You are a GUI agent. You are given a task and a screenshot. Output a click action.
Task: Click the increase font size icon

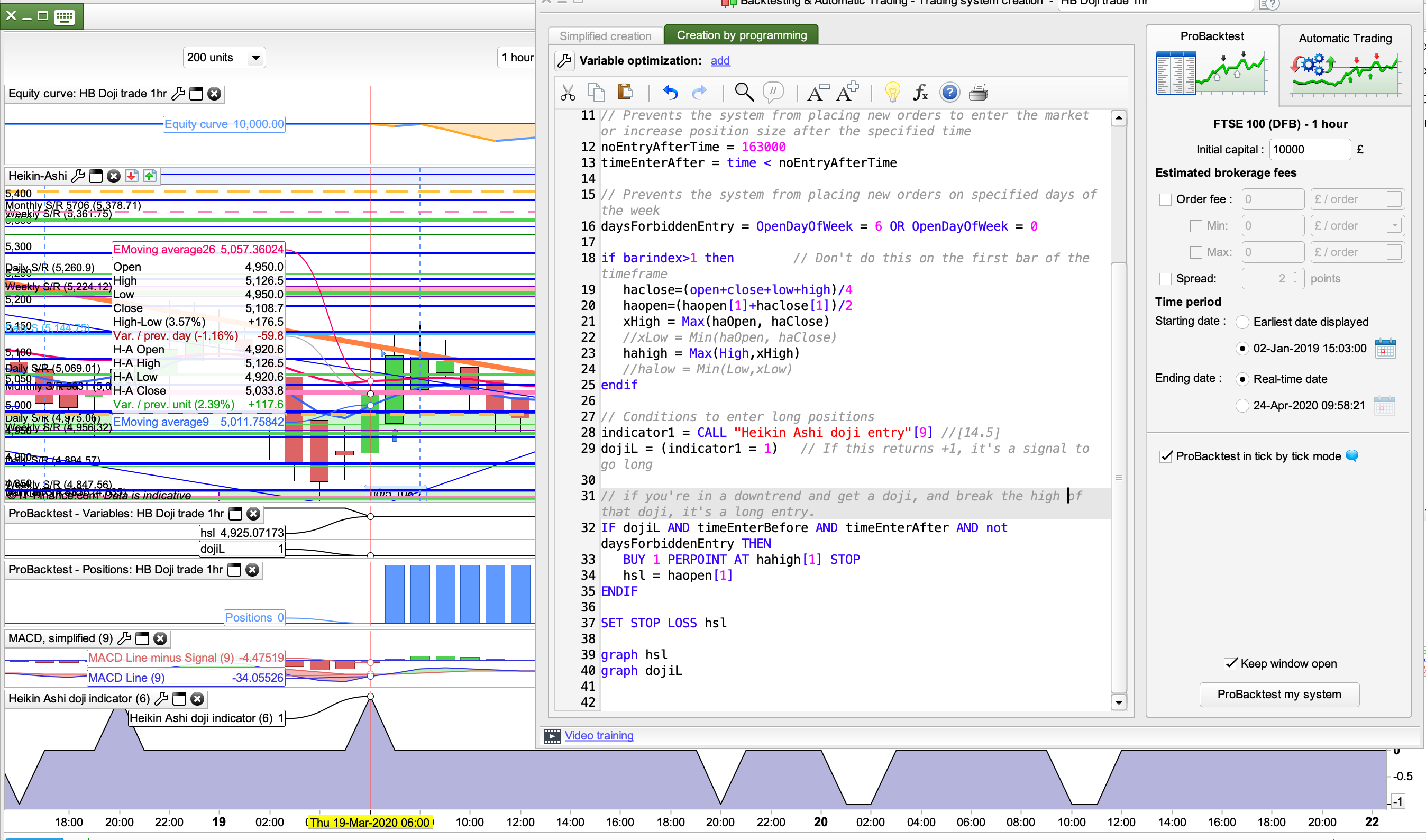point(847,92)
